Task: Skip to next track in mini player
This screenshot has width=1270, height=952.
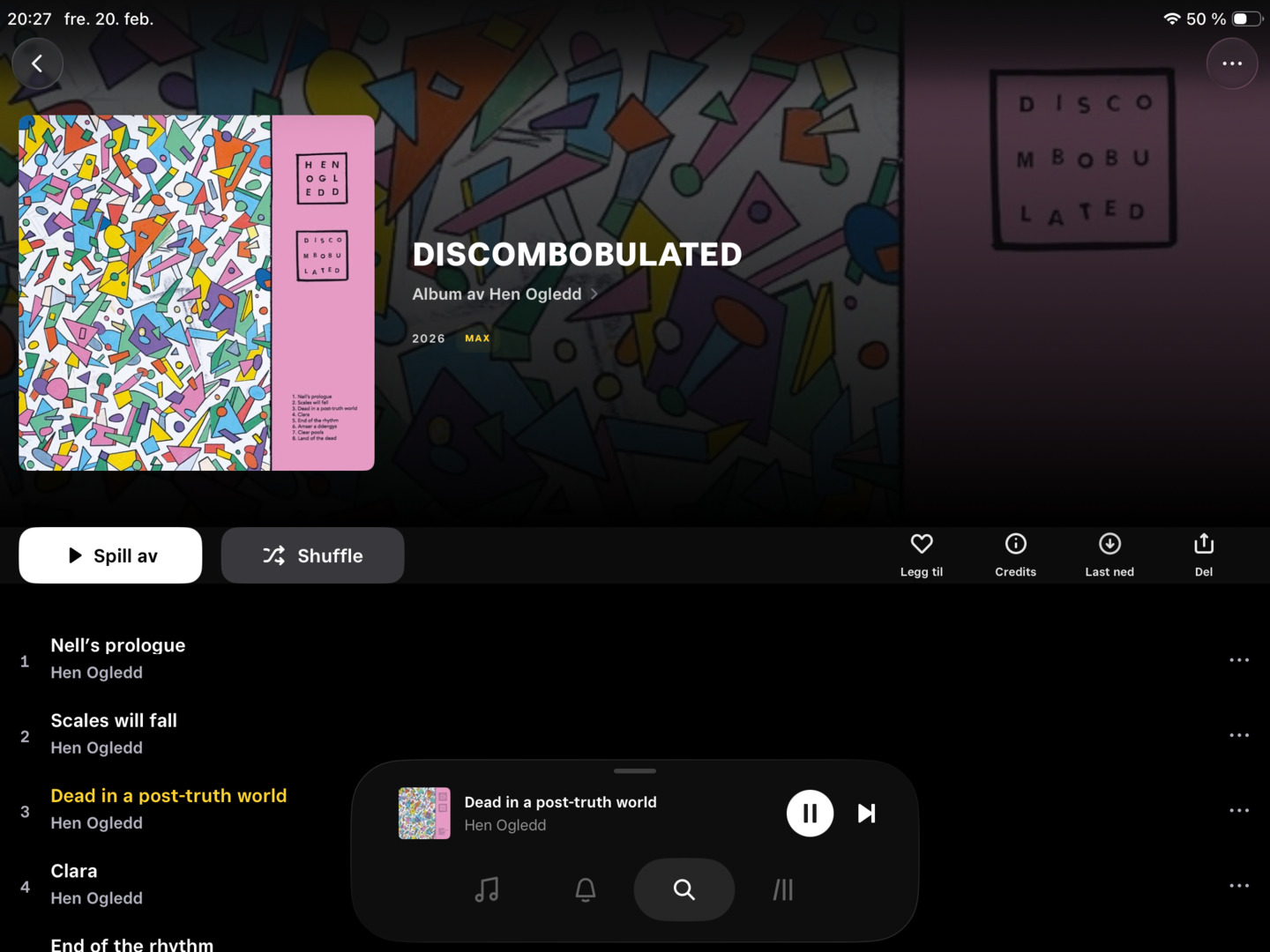Action: click(867, 813)
